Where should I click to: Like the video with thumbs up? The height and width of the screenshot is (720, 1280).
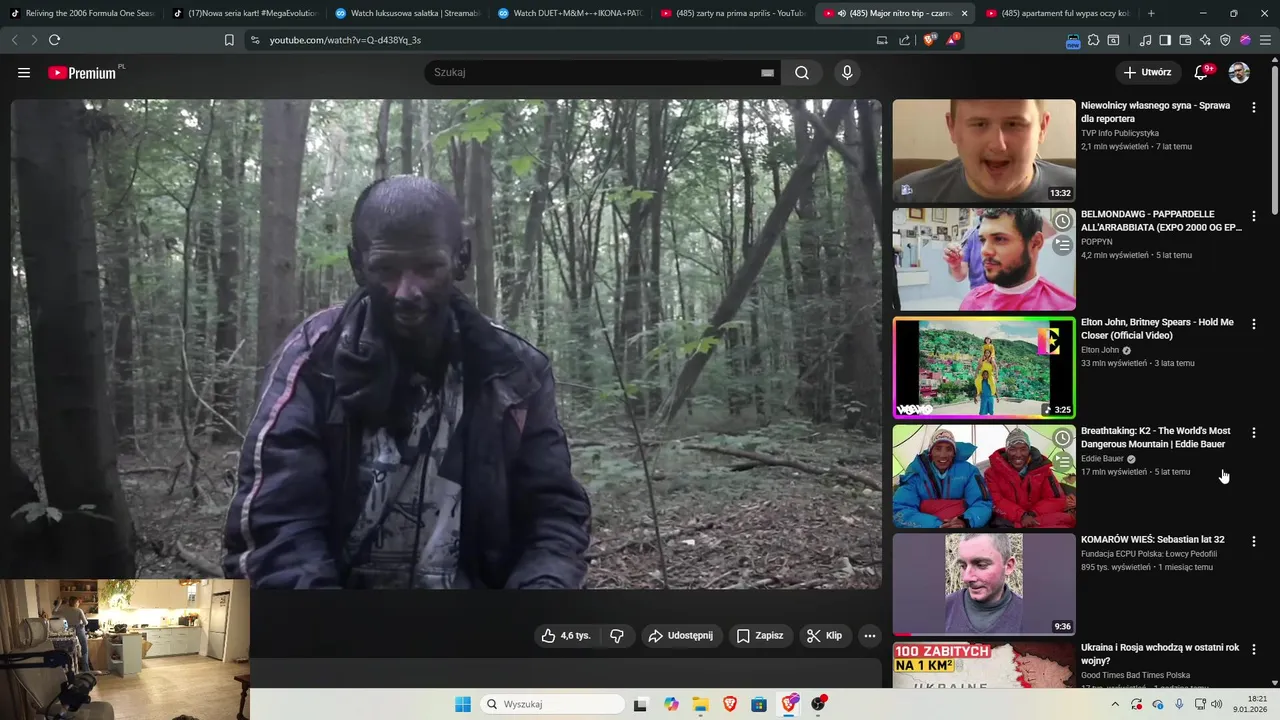tap(567, 636)
